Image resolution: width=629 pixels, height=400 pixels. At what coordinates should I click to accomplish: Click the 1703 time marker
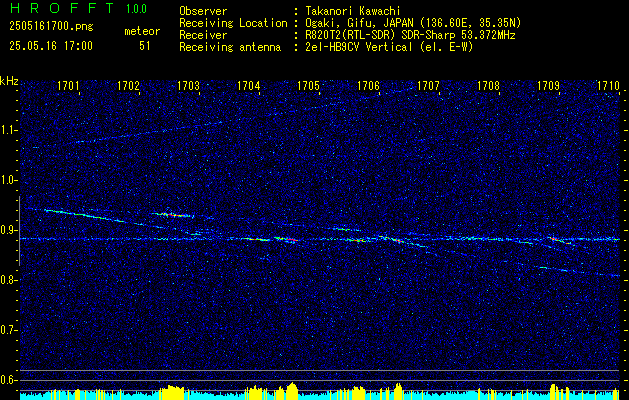tap(189, 85)
